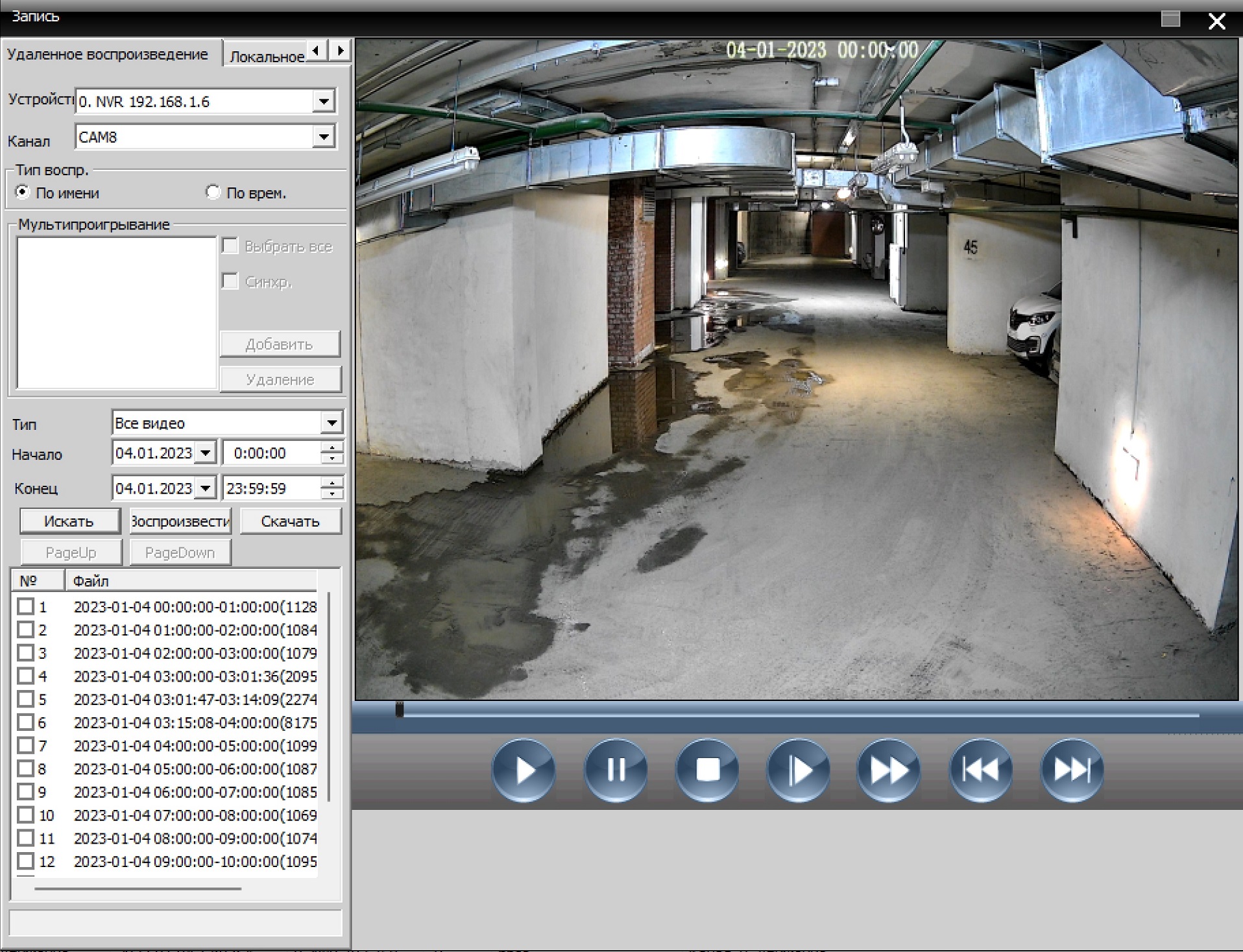Skip to the next recording file
The image size is (1243, 952).
point(1072,770)
